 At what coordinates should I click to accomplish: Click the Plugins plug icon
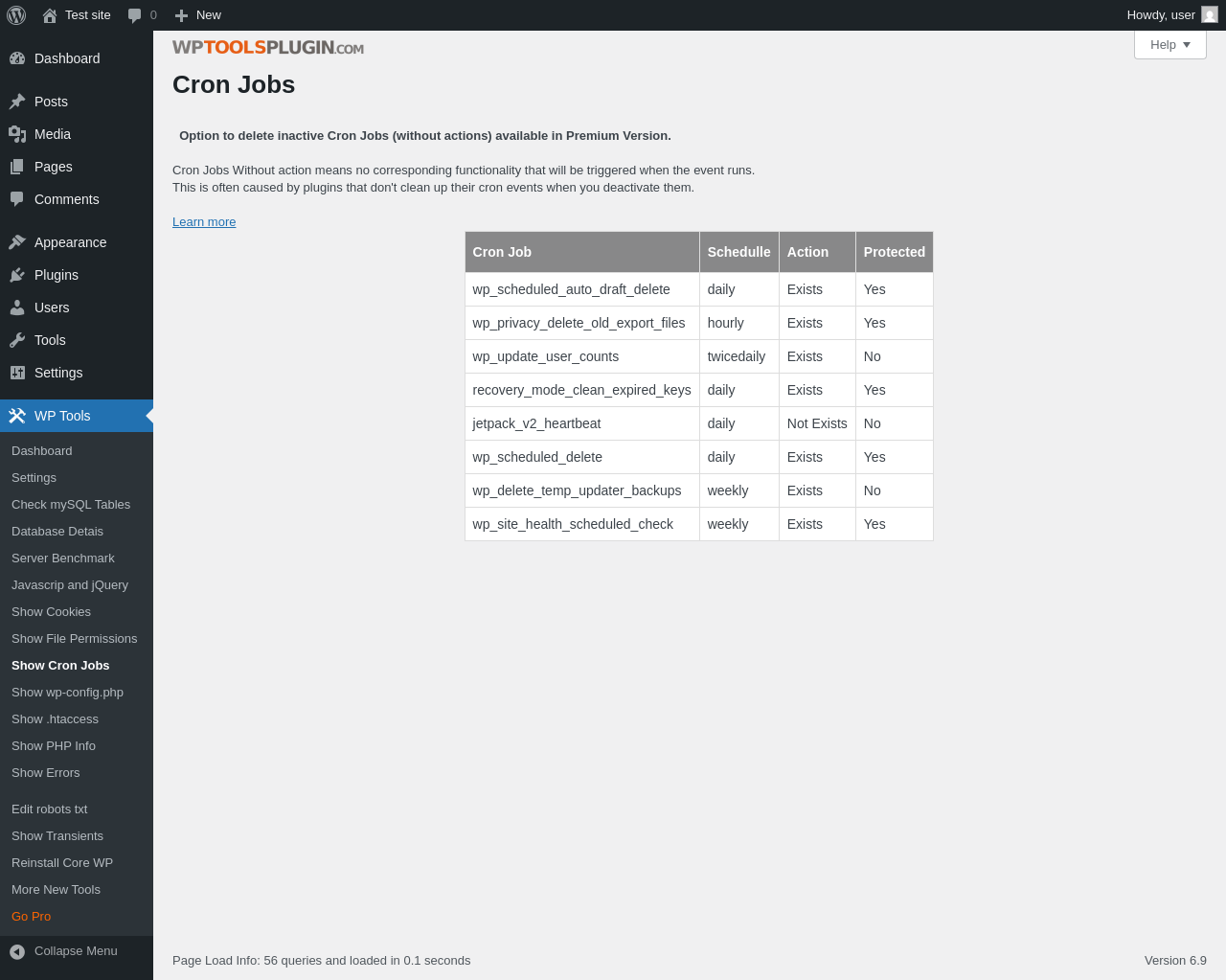coord(17,275)
